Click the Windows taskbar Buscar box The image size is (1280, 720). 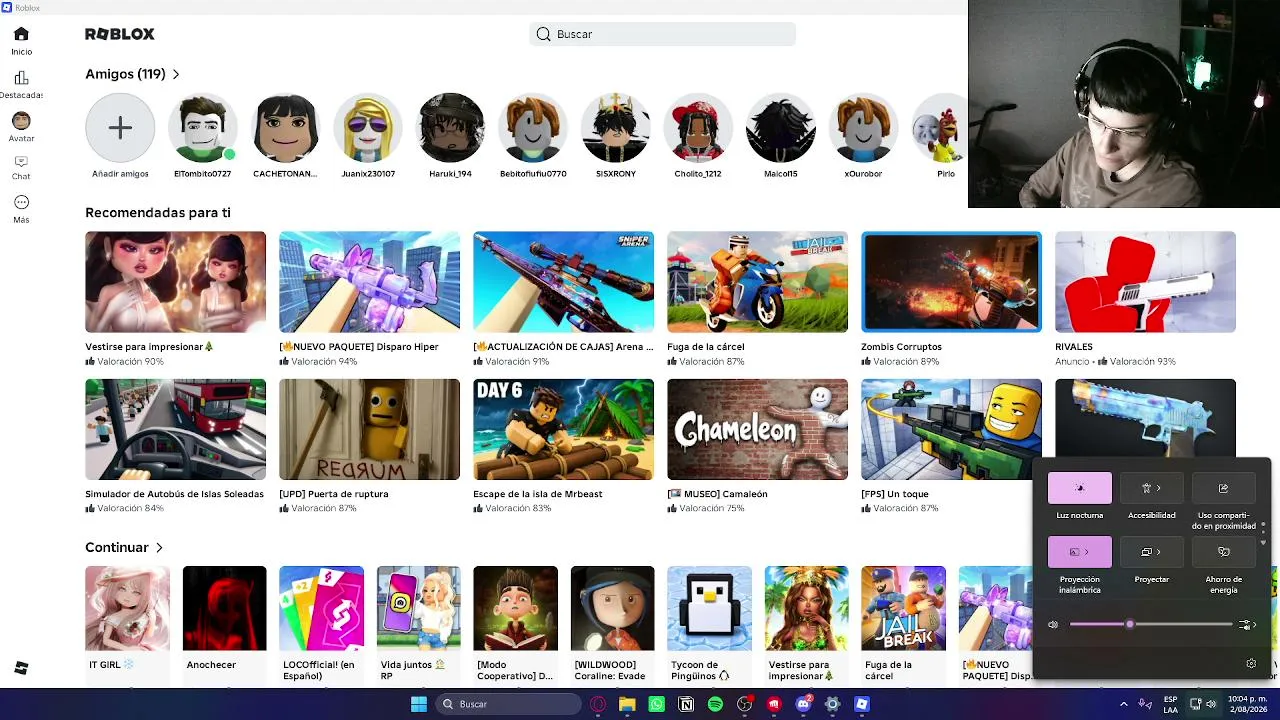tap(510, 704)
